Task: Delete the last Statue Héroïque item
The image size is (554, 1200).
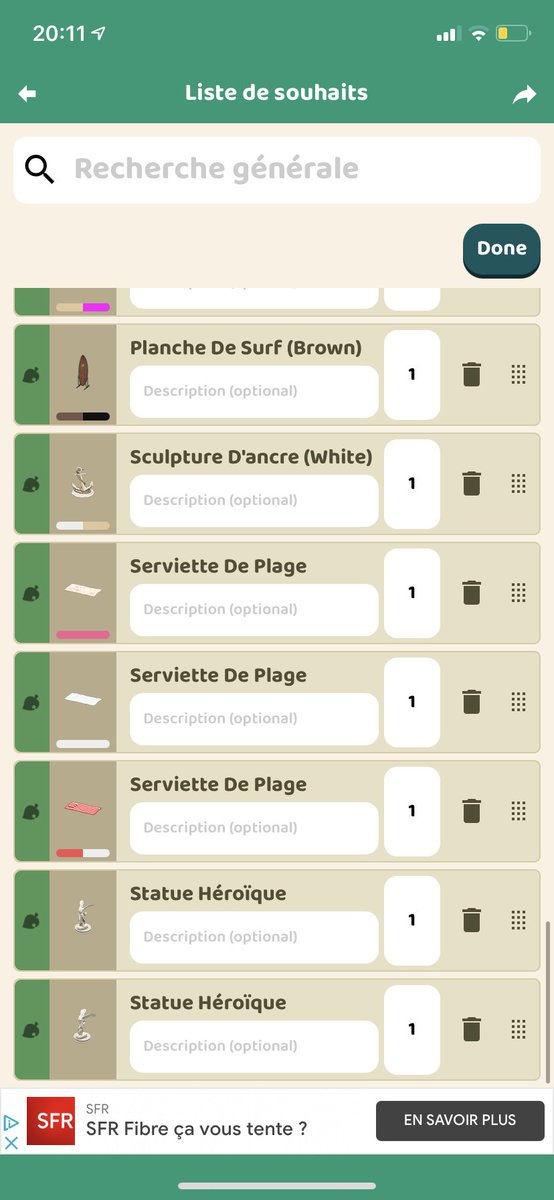Action: coord(472,1029)
